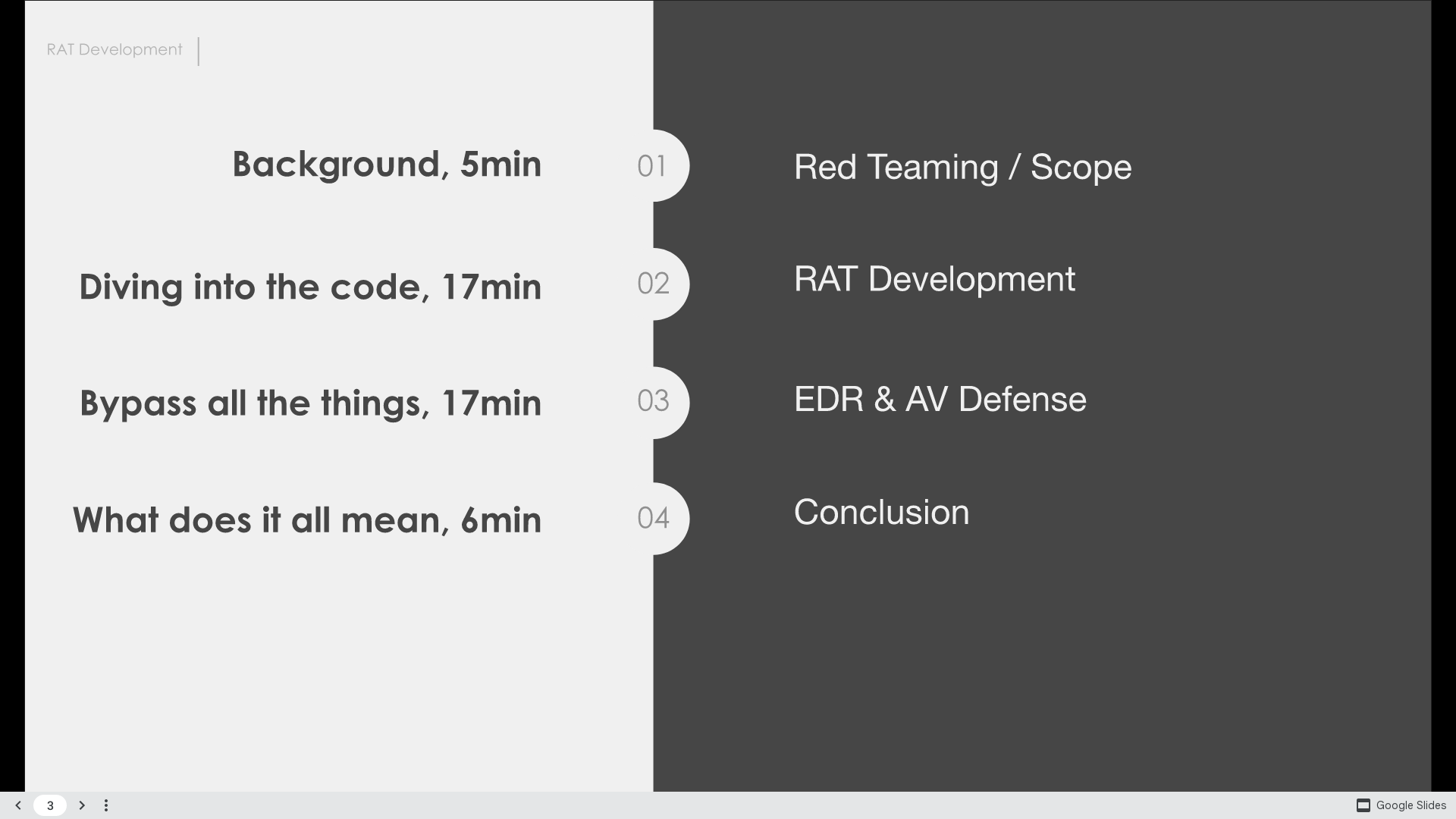Select the 'RAT Development' agenda entry
This screenshot has width=1456, height=819.
tap(934, 279)
